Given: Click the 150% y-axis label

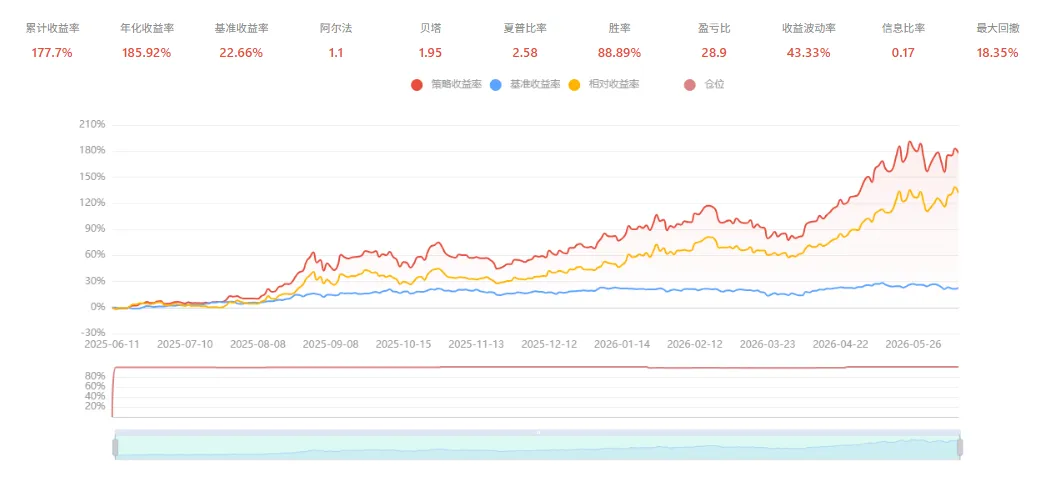Looking at the screenshot, I should pos(93,177).
